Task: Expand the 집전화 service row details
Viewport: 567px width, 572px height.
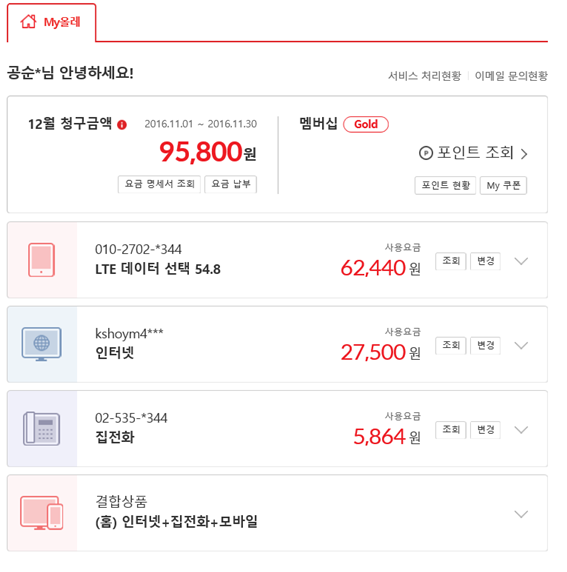Action: pos(521,430)
